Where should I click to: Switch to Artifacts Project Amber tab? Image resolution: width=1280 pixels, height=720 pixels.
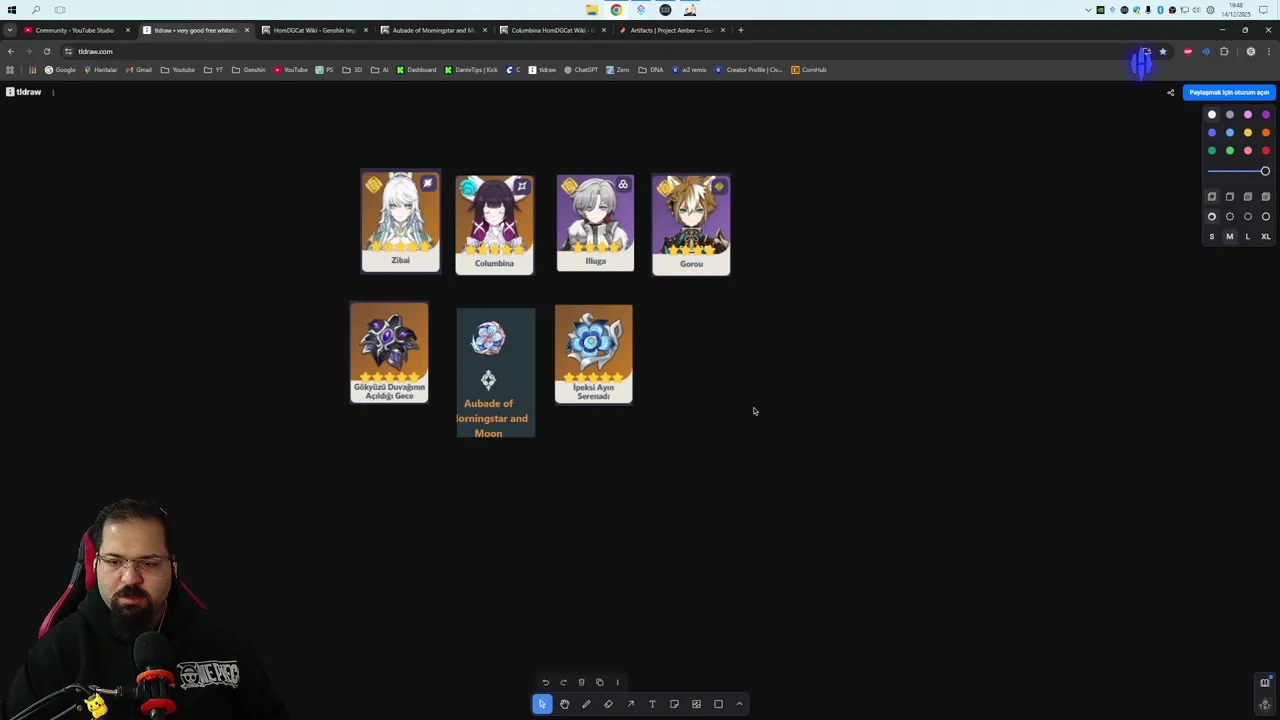coord(672,30)
